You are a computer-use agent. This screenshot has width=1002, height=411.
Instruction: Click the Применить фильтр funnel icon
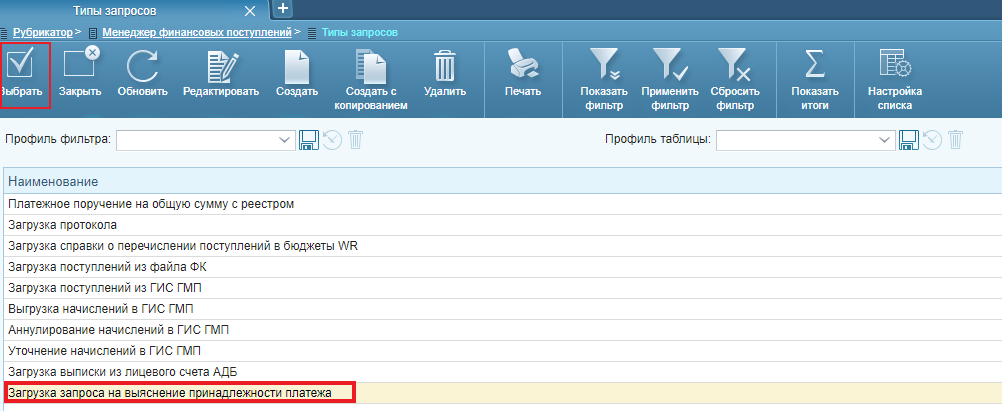pyautogui.click(x=670, y=65)
